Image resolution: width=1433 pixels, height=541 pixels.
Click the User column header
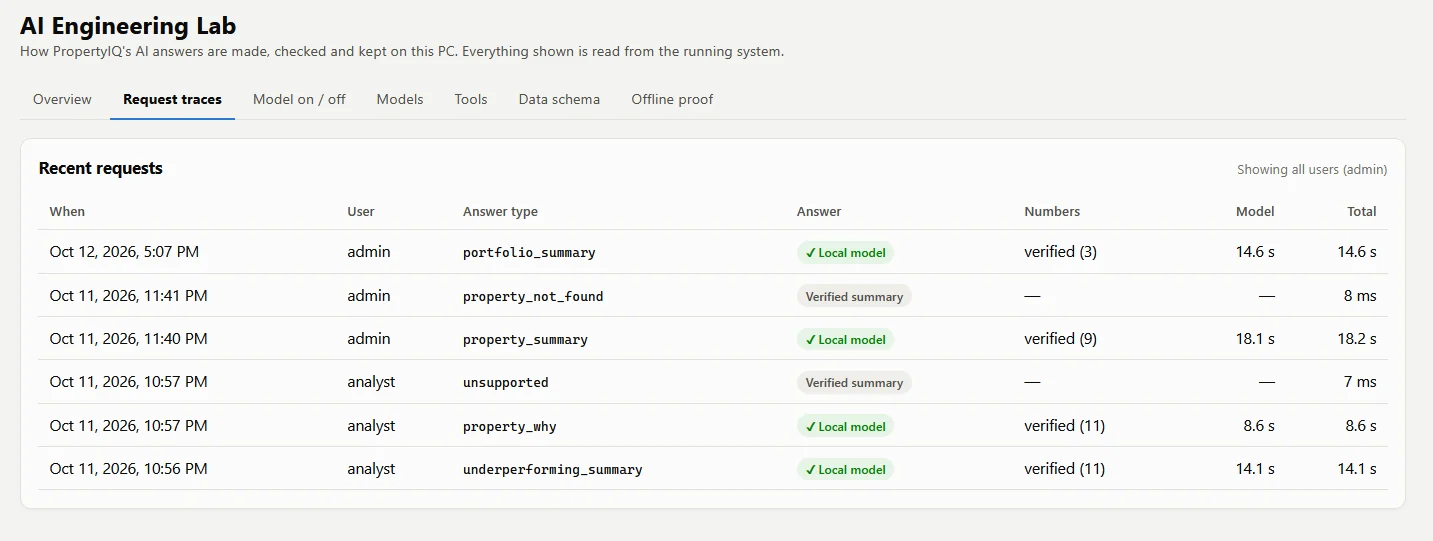pos(361,211)
